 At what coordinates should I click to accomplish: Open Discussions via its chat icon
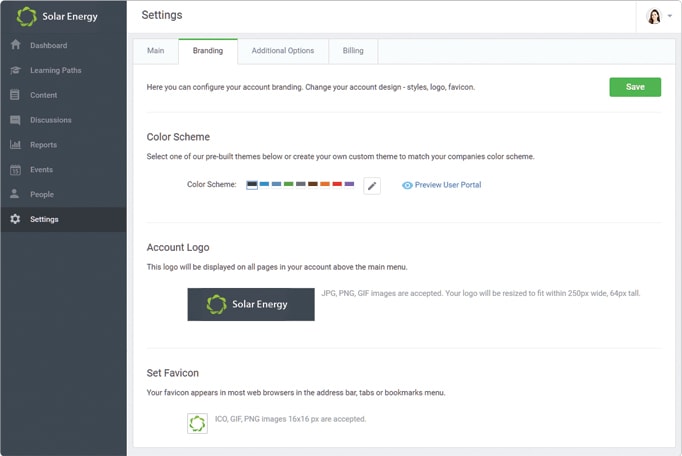pos(15,120)
